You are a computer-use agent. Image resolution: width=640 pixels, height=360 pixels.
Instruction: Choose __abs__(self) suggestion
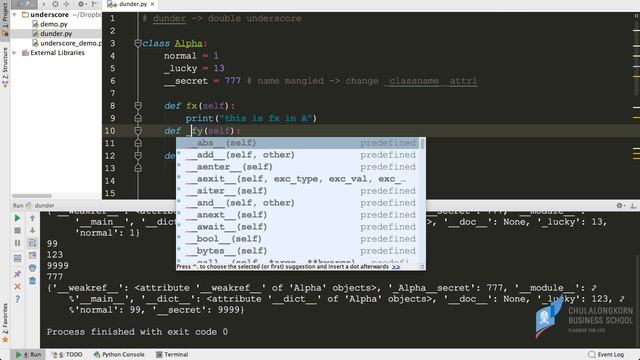pyautogui.click(x=298, y=143)
